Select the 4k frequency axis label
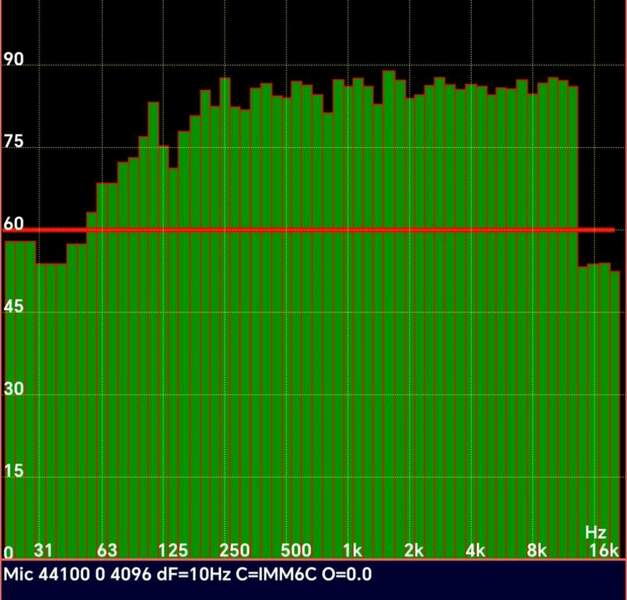 coord(476,551)
